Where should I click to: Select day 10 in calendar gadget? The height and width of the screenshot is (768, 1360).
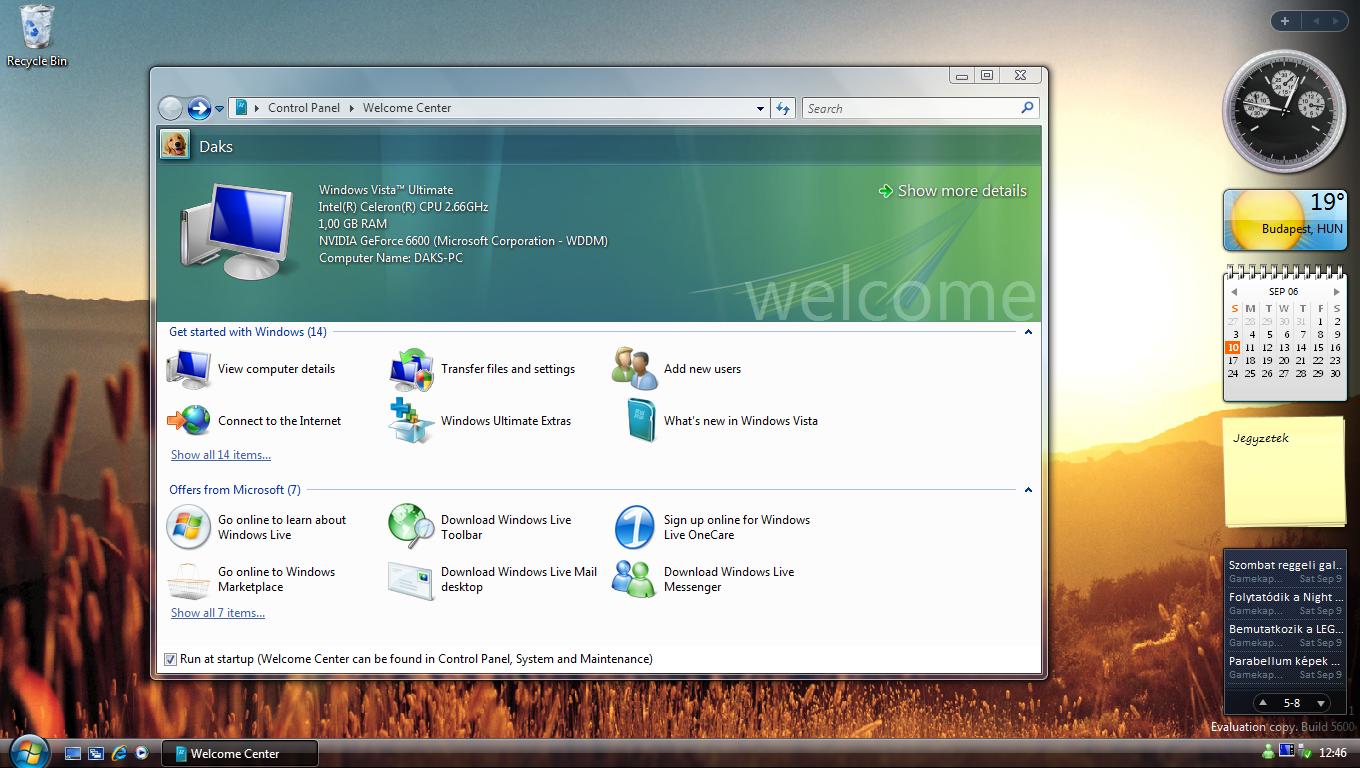[x=1233, y=348]
